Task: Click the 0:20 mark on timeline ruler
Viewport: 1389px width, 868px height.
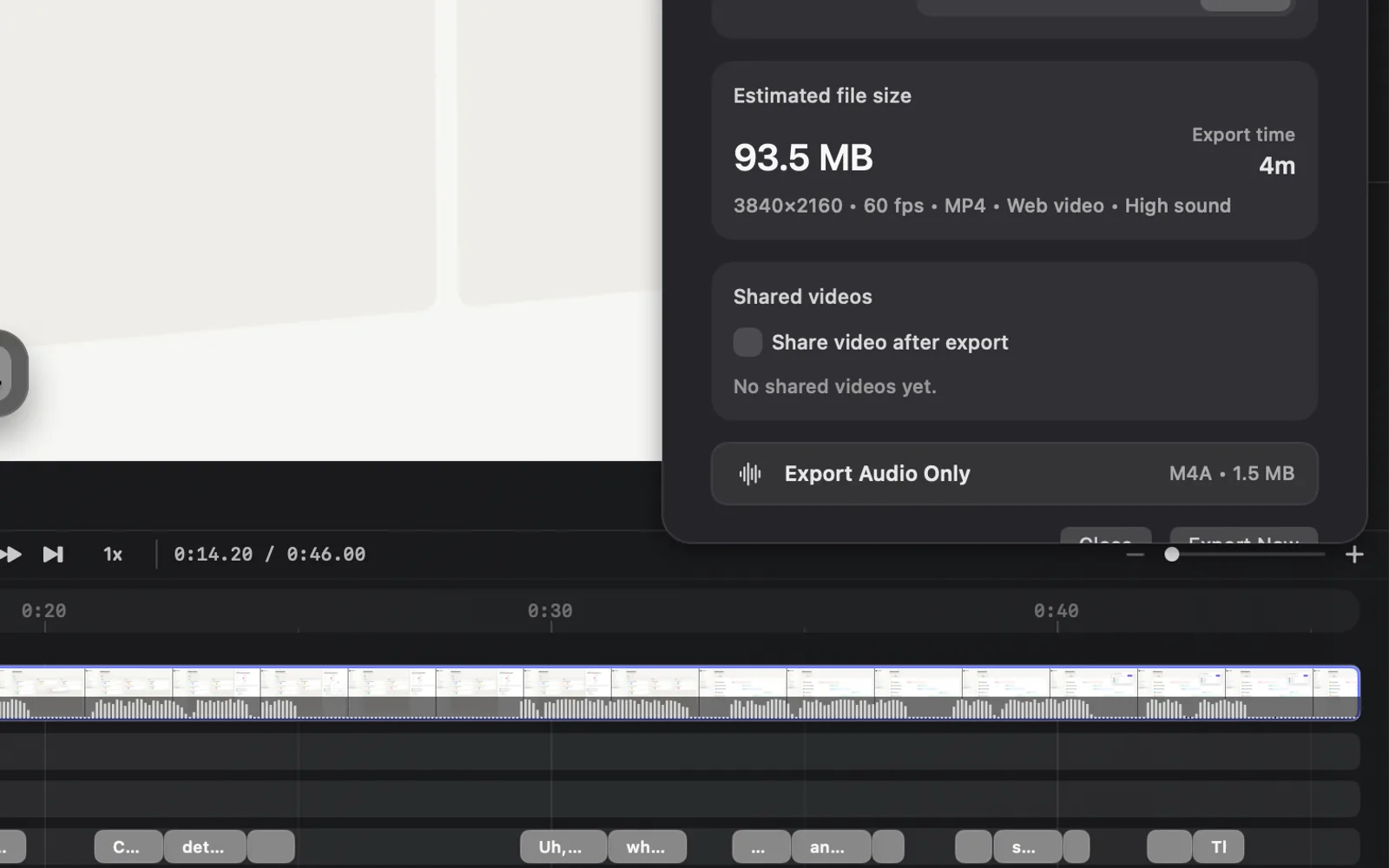Action: (x=44, y=611)
